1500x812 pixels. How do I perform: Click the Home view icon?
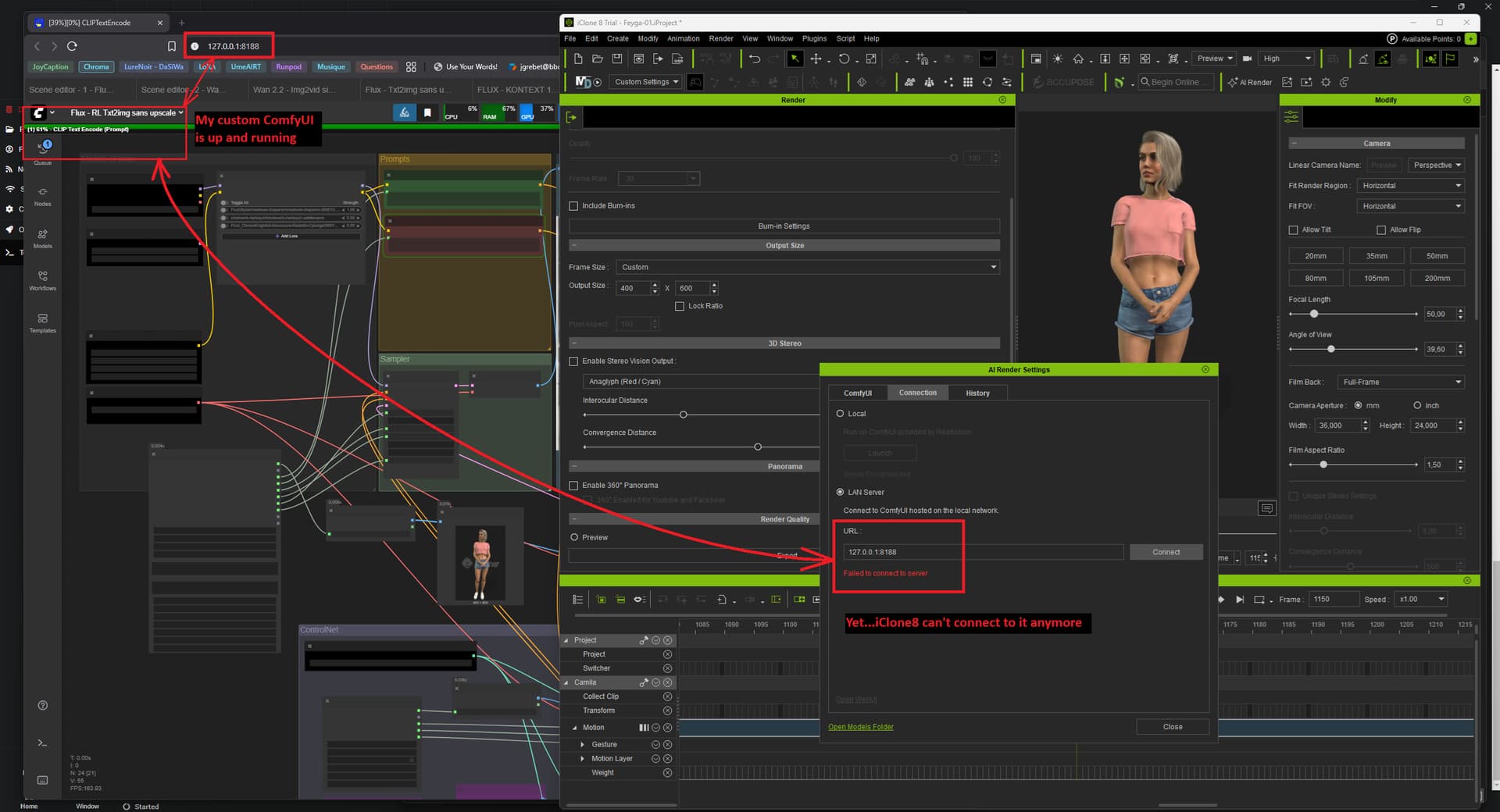pos(1078,59)
